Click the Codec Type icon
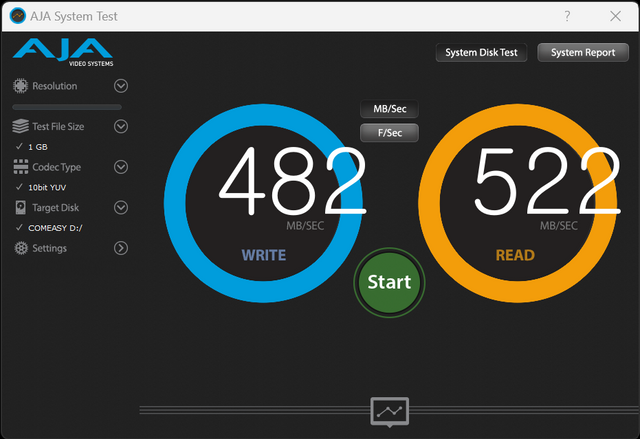This screenshot has width=640, height=439. click(21, 168)
